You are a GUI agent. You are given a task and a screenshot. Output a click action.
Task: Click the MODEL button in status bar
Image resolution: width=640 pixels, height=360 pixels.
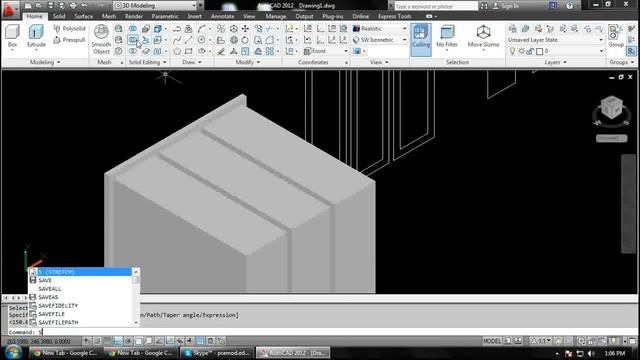[492, 341]
